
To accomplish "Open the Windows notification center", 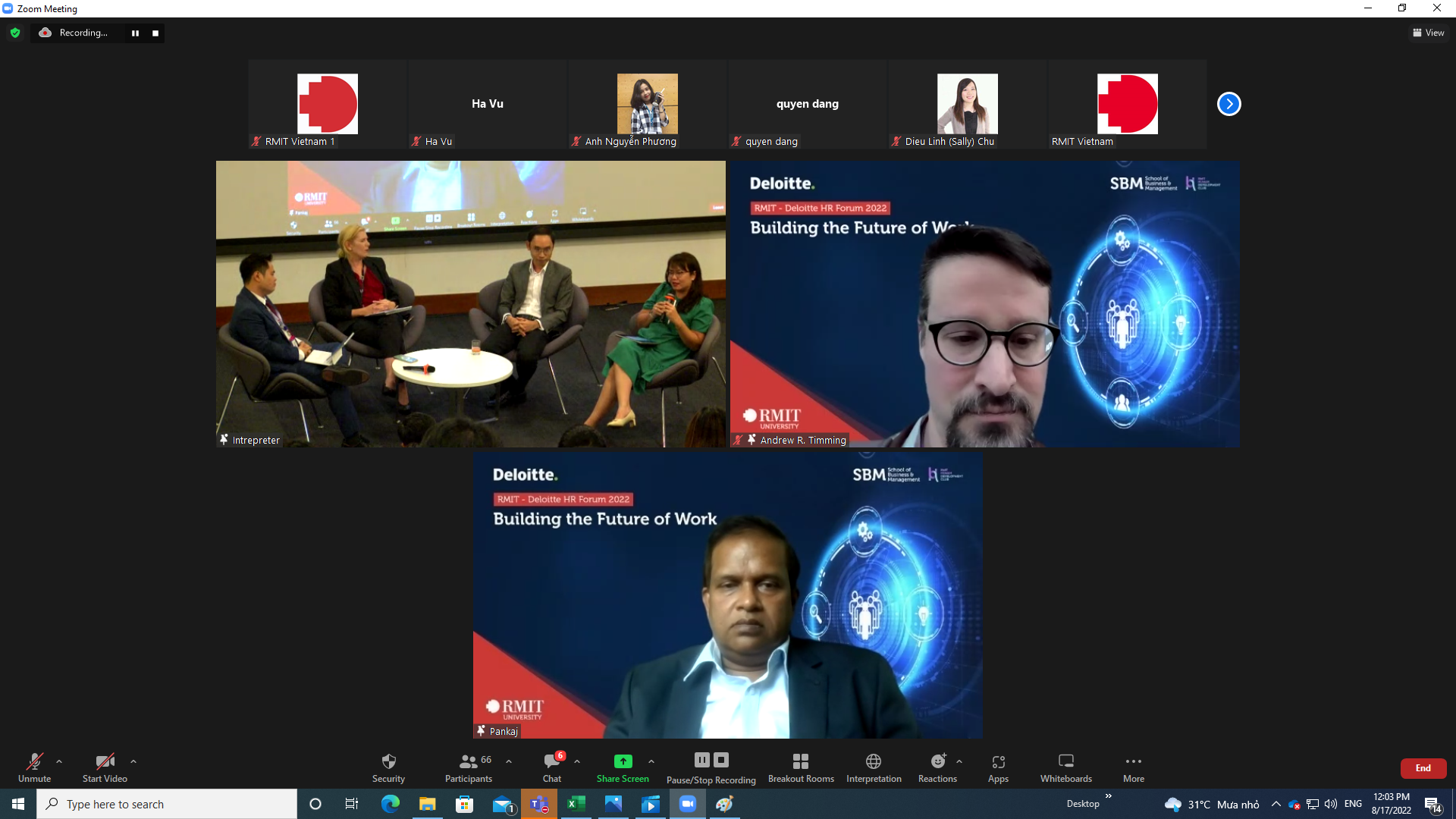I will (x=1432, y=805).
